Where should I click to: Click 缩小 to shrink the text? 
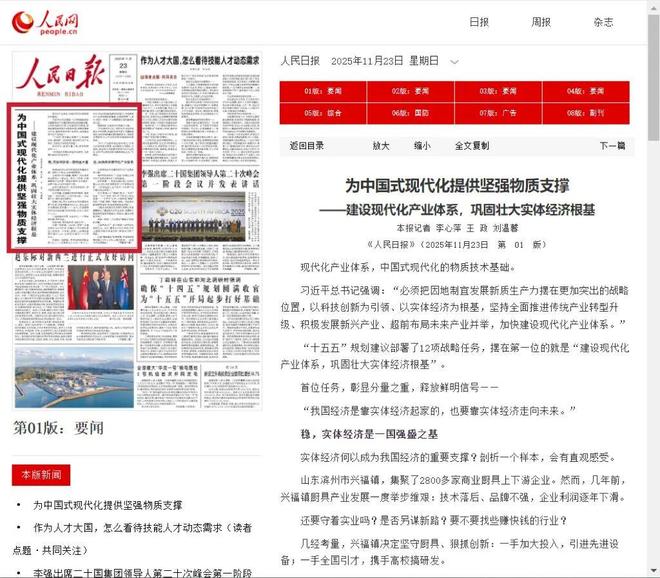point(422,146)
